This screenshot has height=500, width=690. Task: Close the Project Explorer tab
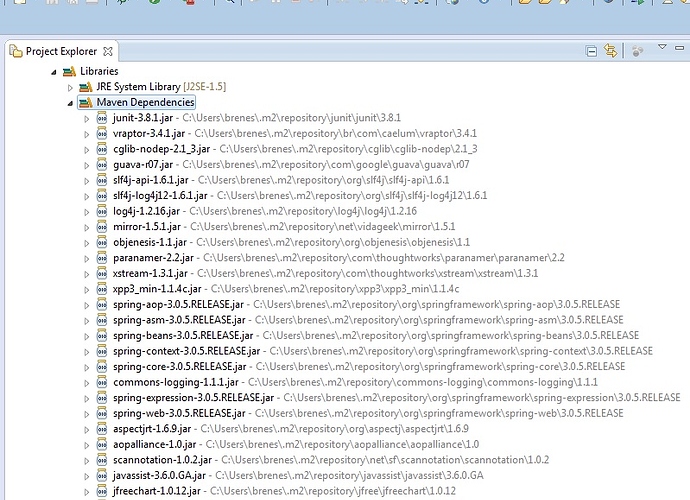tap(107, 51)
